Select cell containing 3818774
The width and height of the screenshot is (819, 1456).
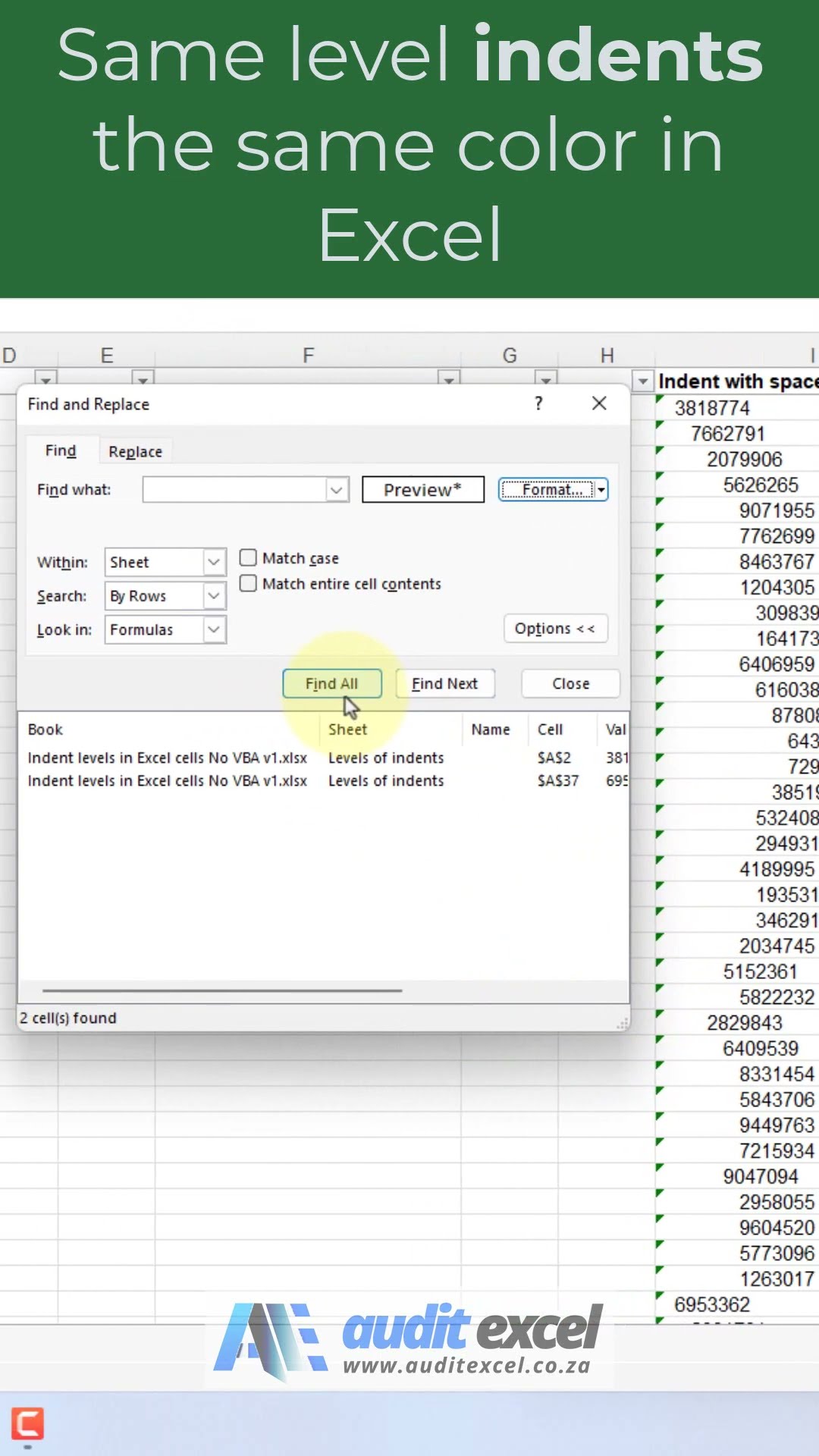click(x=737, y=408)
